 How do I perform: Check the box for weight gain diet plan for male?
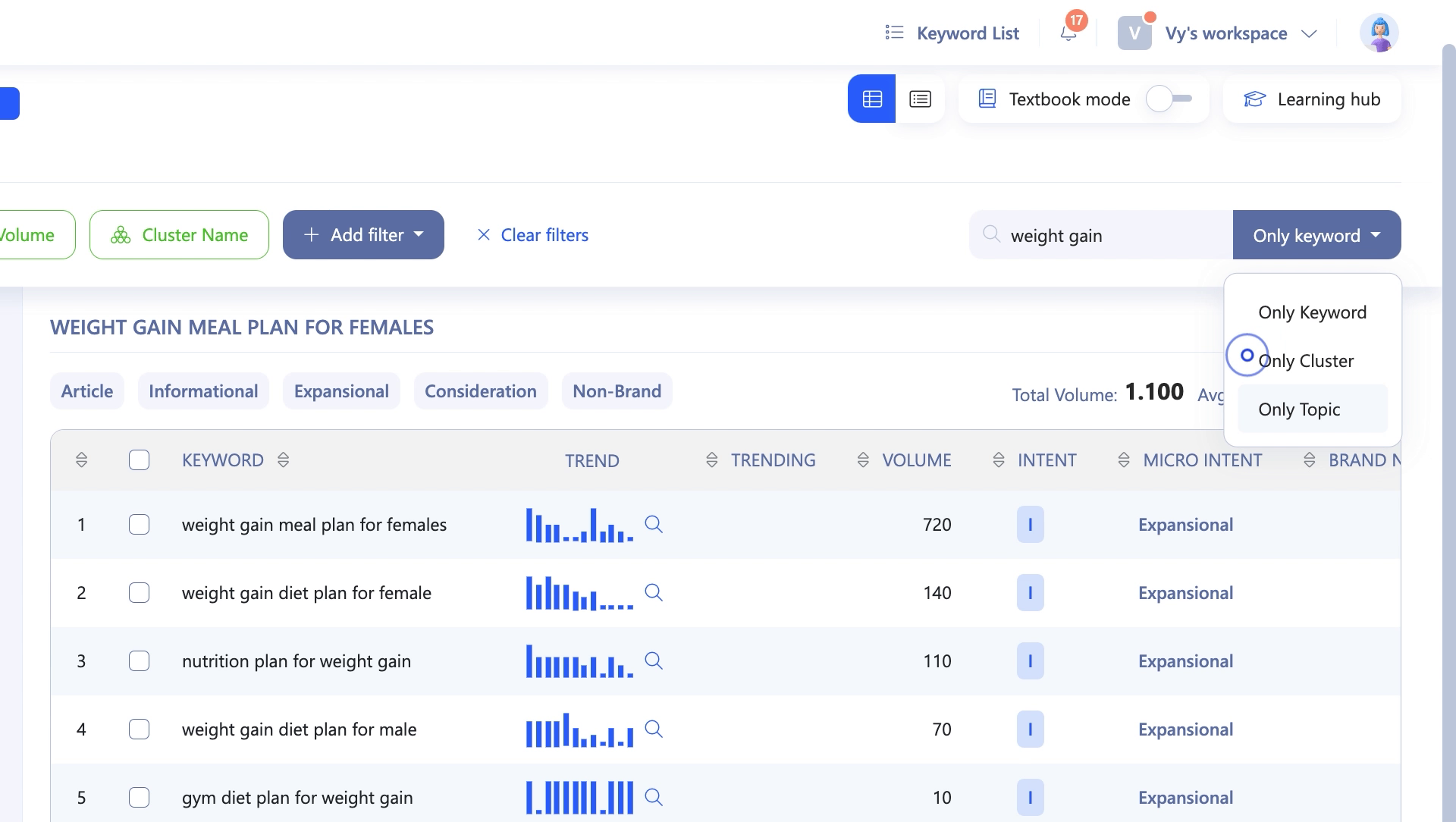pos(139,729)
